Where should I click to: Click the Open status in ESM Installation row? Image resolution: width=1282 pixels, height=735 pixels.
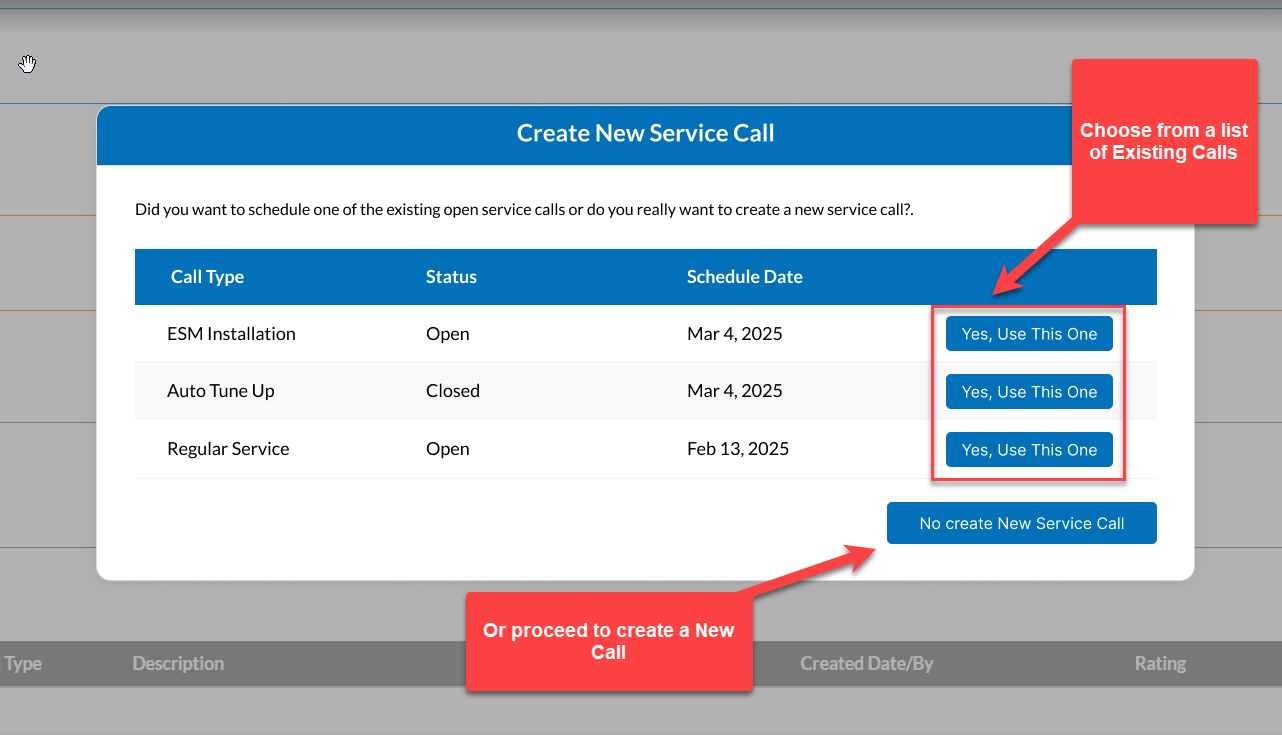447,334
